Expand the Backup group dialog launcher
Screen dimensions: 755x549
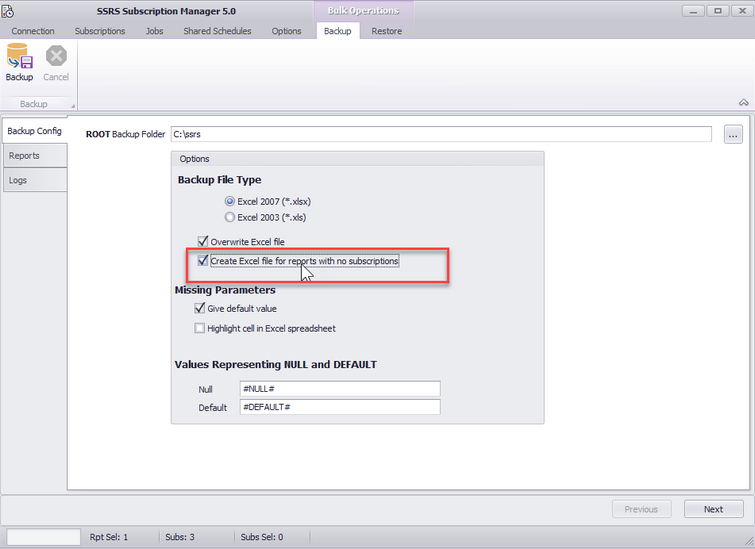click(71, 104)
